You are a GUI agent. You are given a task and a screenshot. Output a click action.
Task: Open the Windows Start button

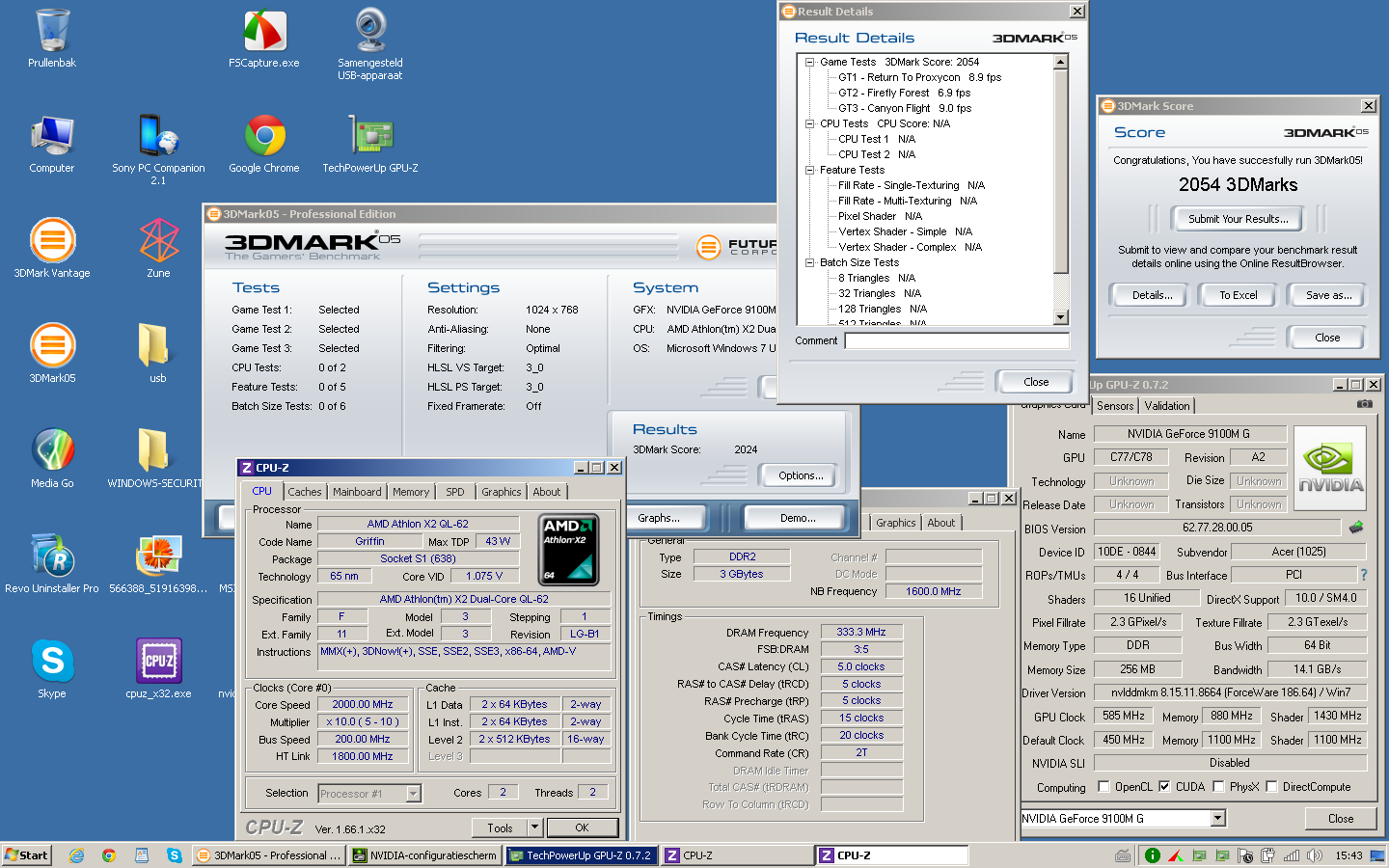pyautogui.click(x=26, y=855)
